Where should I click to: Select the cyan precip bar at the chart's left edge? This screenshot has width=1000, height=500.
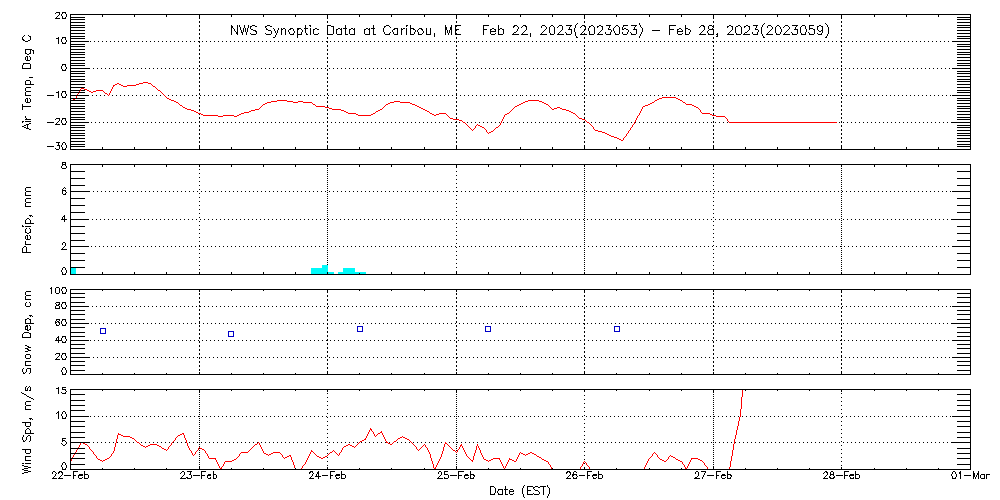point(73,270)
